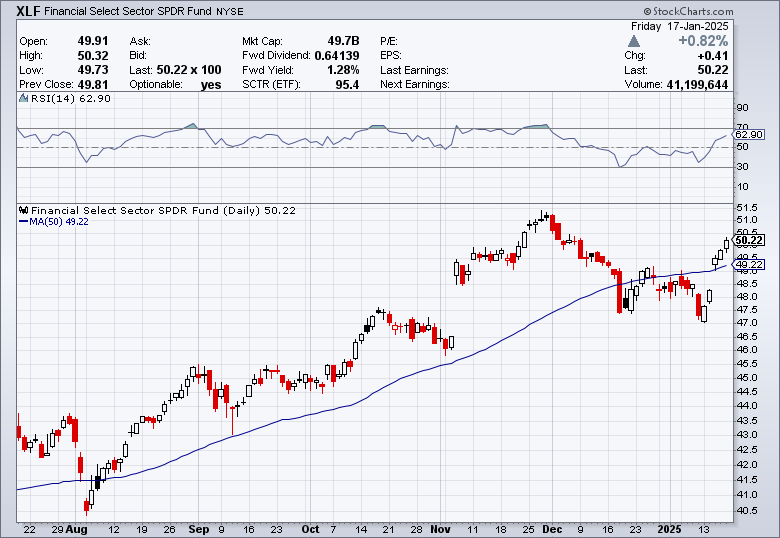780x538 pixels.
Task: Click the Bid label
Action: 138,55
